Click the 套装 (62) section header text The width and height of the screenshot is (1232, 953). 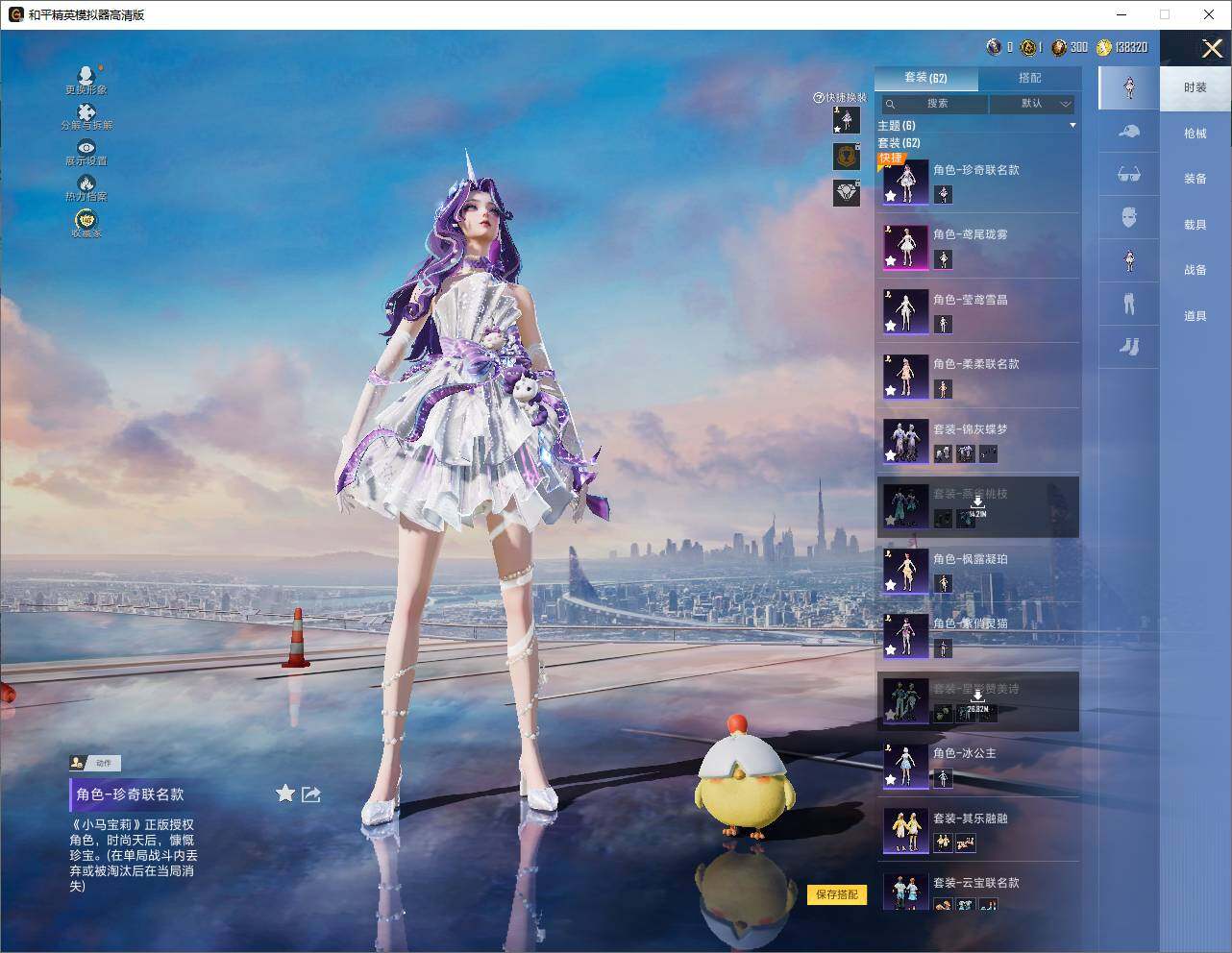899,143
